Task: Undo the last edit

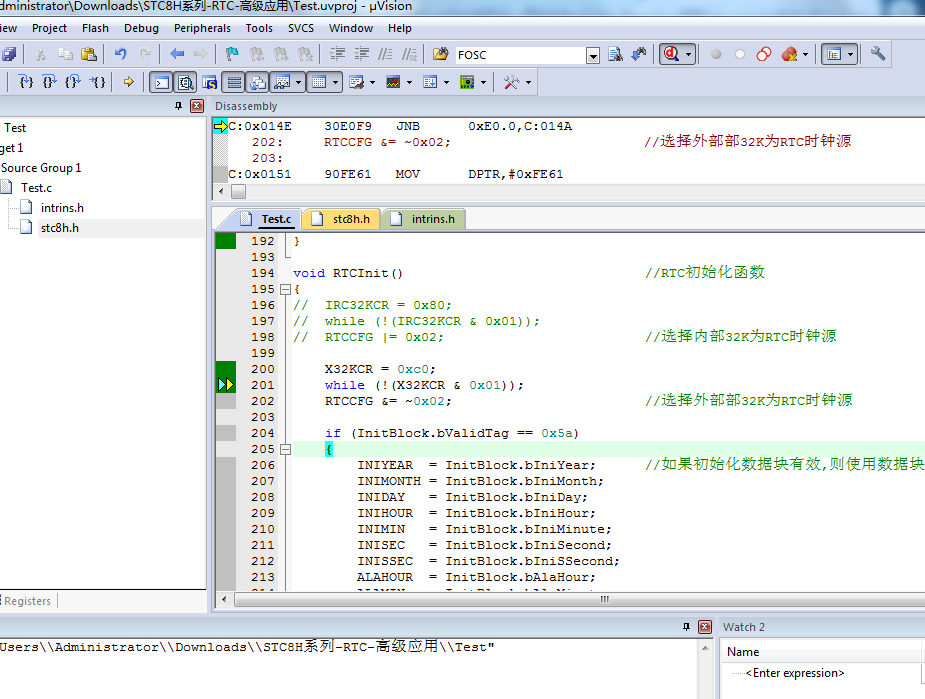Action: (x=120, y=54)
